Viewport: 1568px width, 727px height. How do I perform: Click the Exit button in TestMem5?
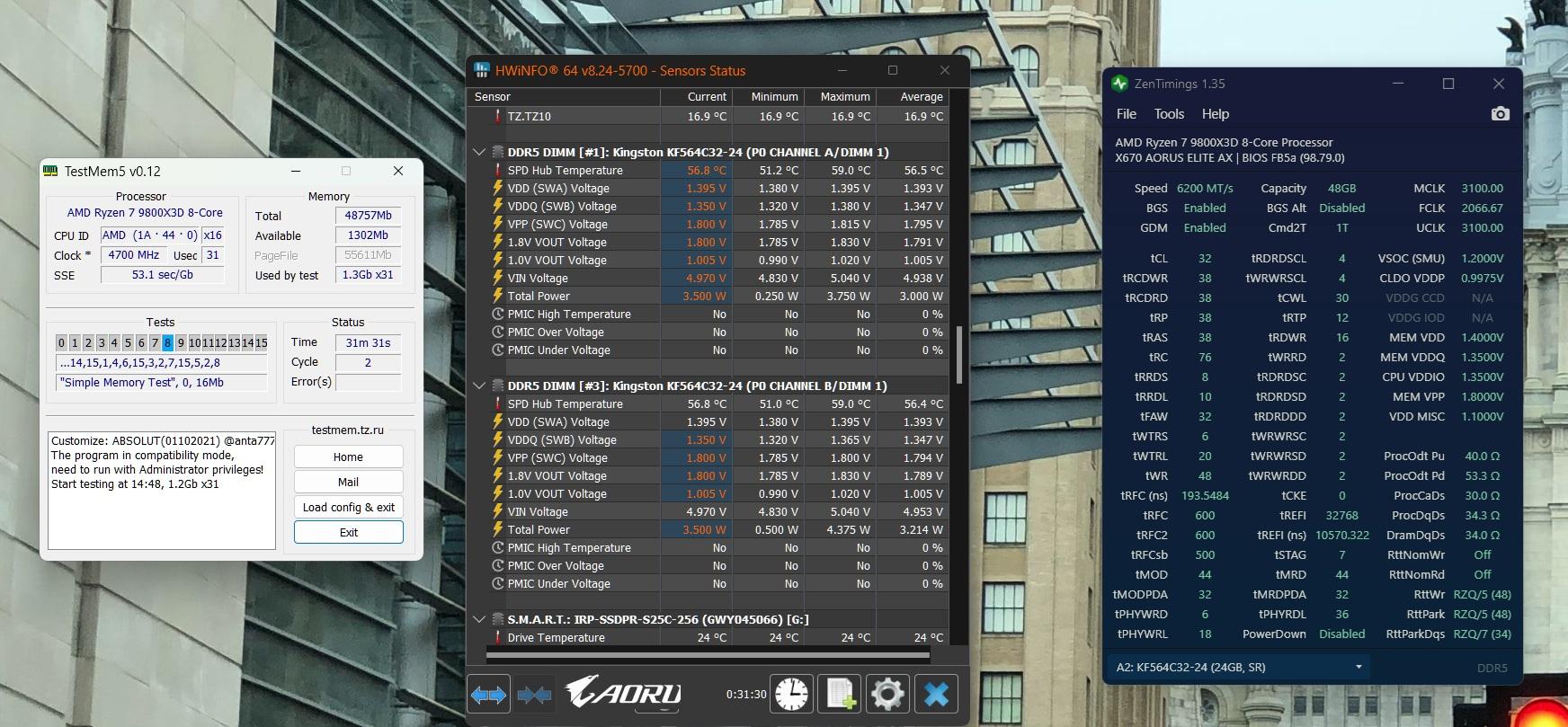pos(348,532)
